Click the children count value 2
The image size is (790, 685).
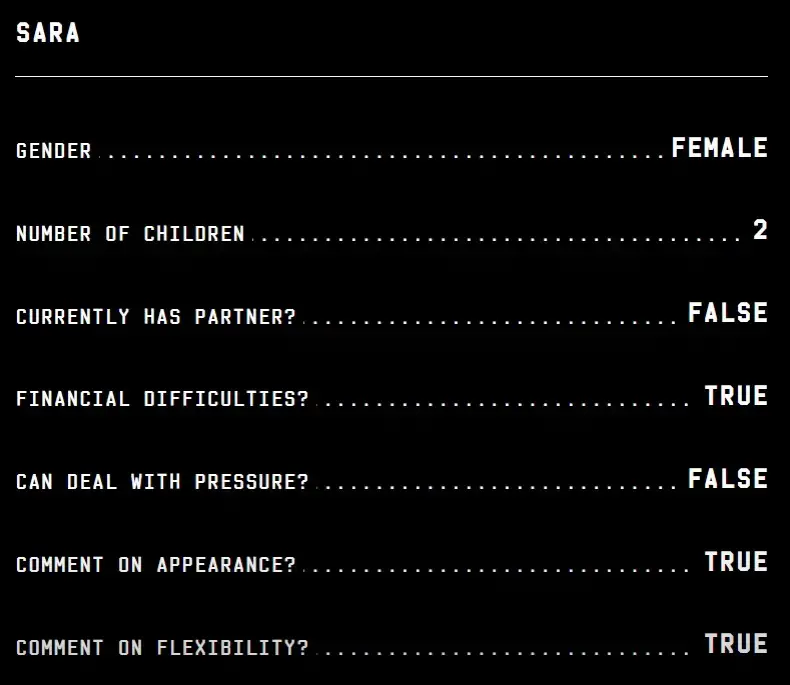(760, 231)
